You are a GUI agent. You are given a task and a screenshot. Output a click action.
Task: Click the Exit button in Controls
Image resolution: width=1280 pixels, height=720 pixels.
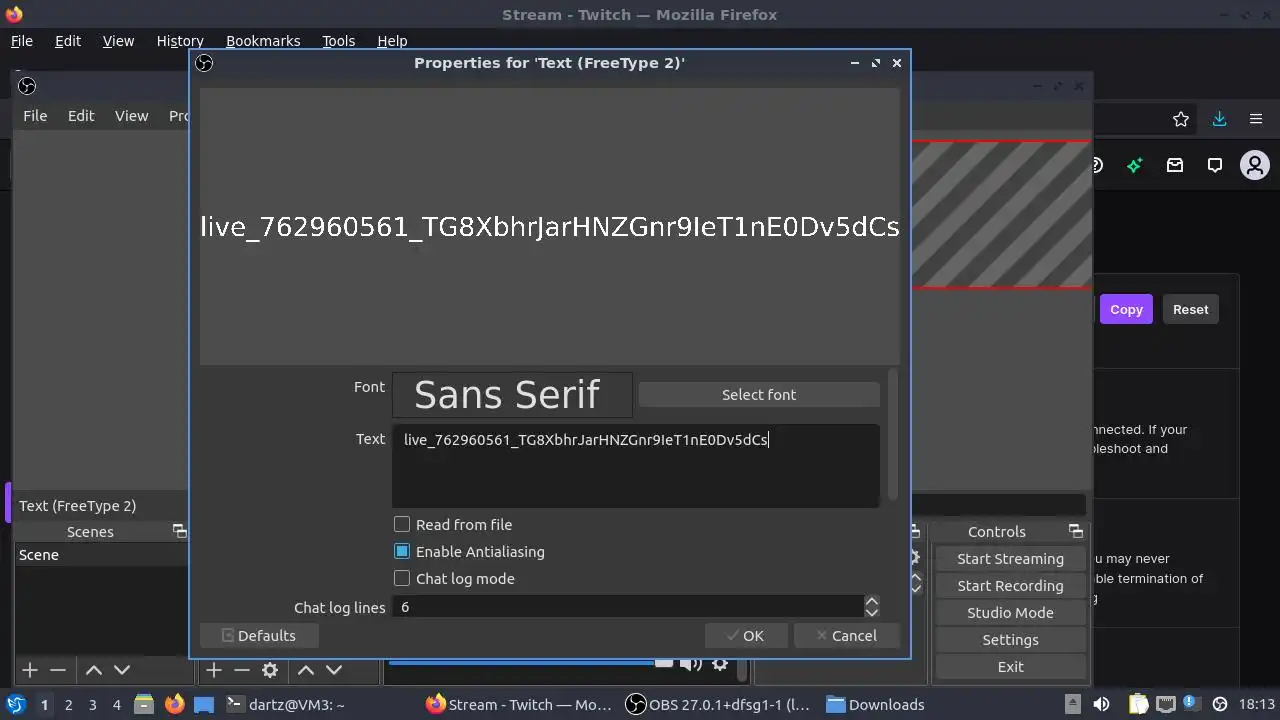(x=1010, y=666)
